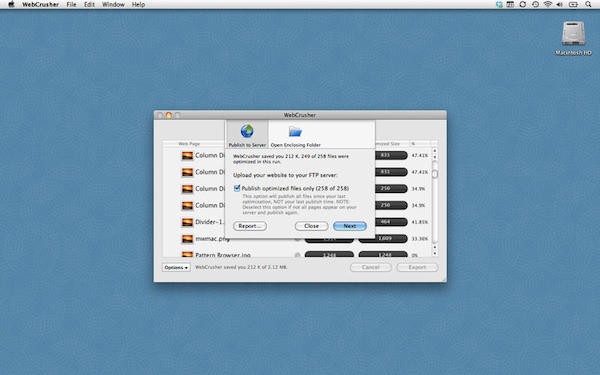
Task: Click the WebCrusher saved you status text
Action: point(241,267)
